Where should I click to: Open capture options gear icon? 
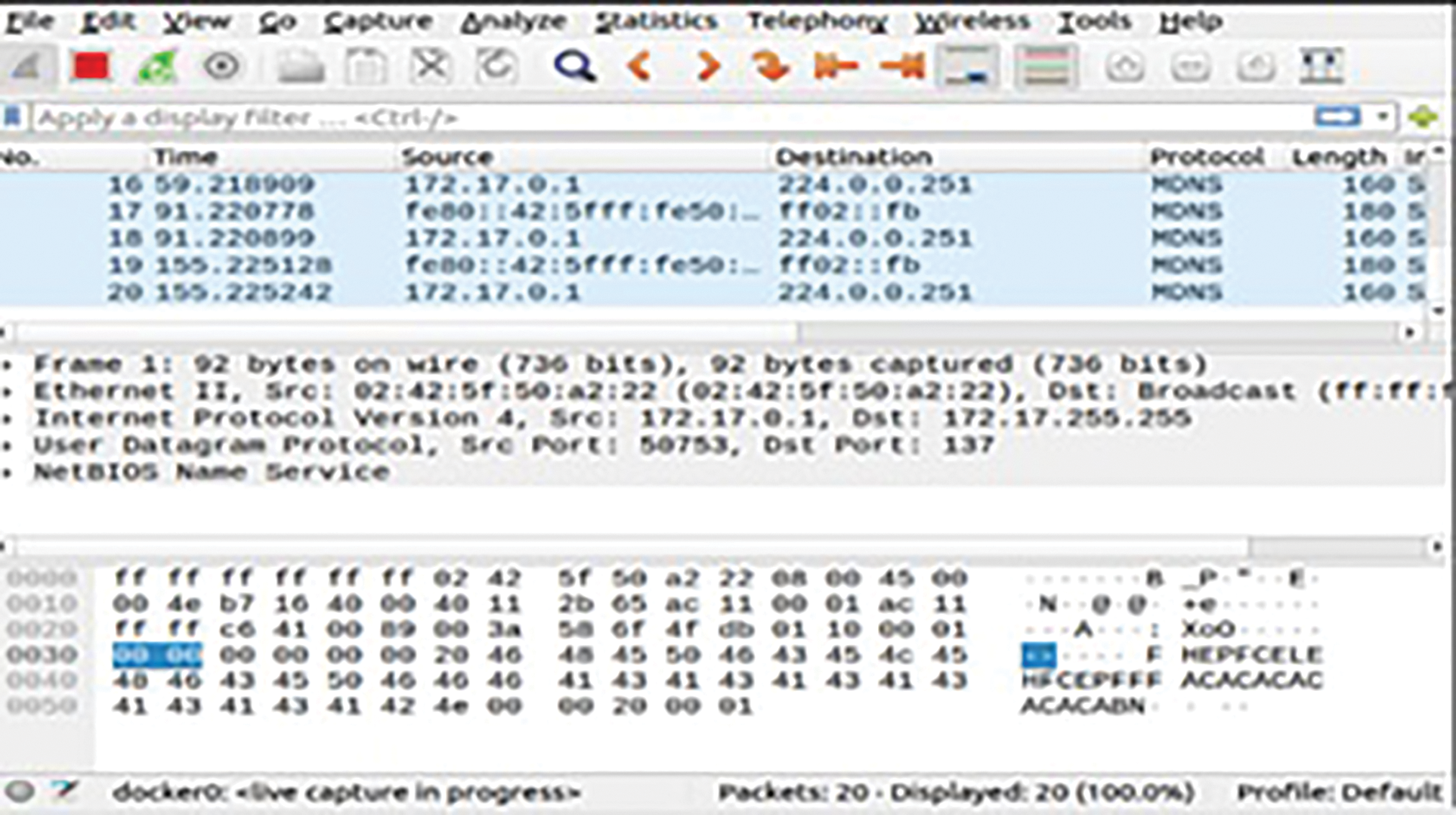(221, 67)
